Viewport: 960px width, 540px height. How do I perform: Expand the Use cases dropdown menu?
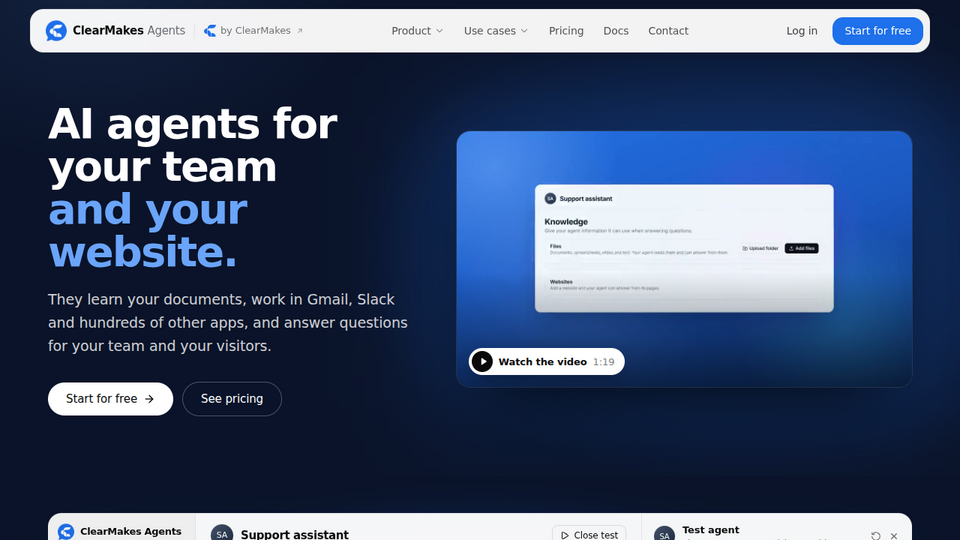coord(495,31)
